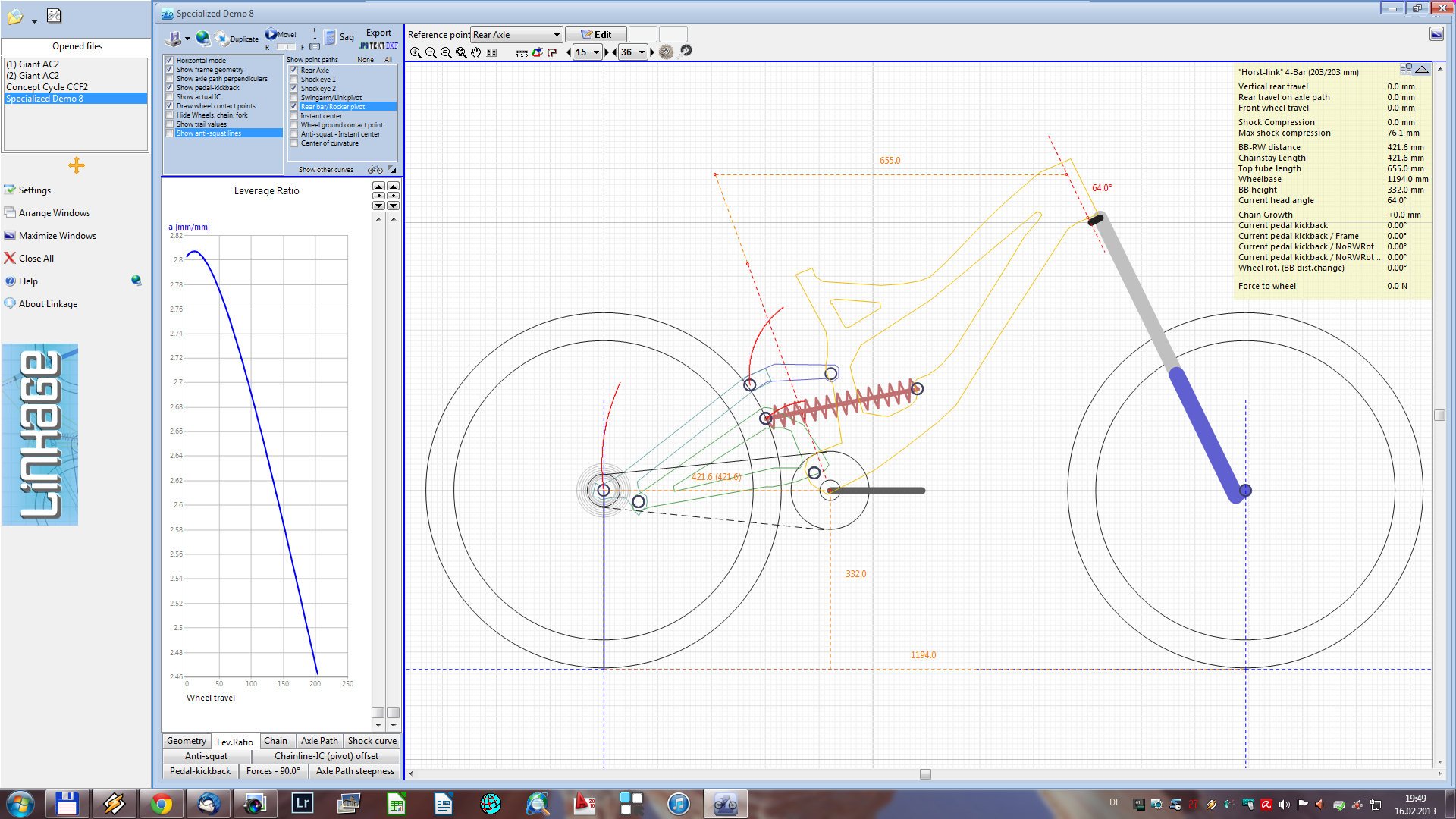The width and height of the screenshot is (1456, 819).
Task: Select the Pedal-kickback tab
Action: click(200, 771)
